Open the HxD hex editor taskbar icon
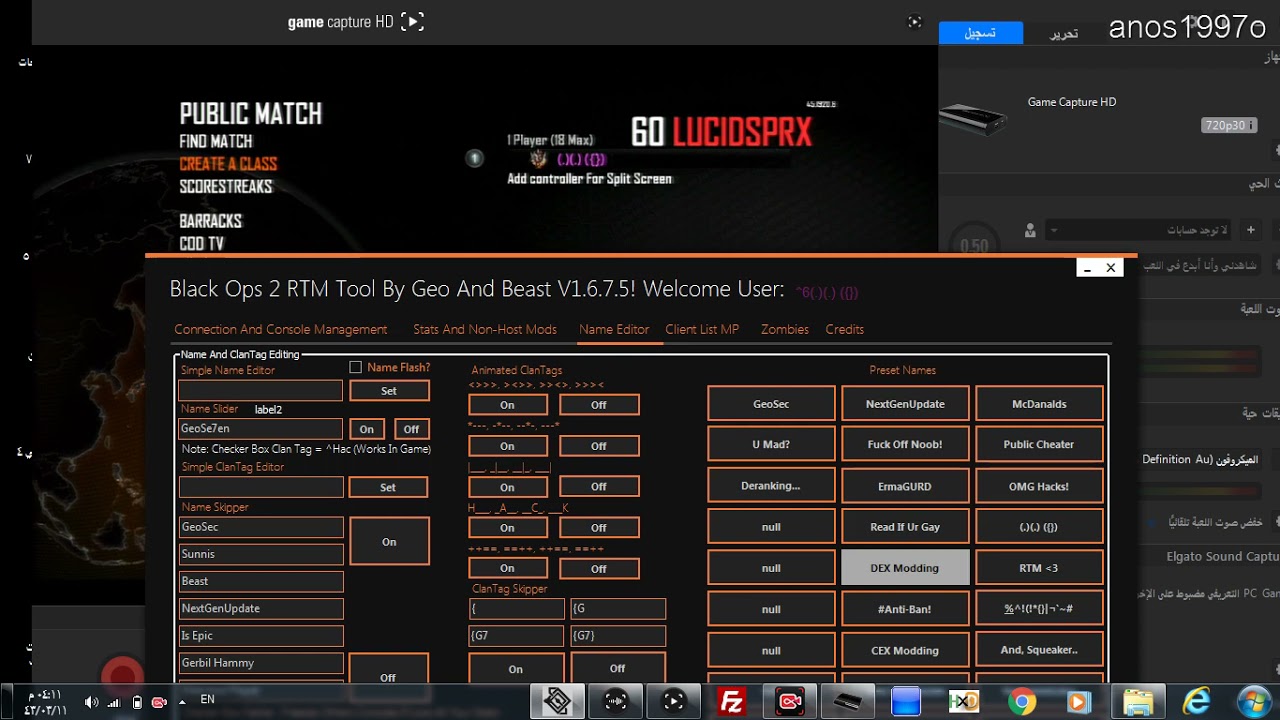 [964, 702]
